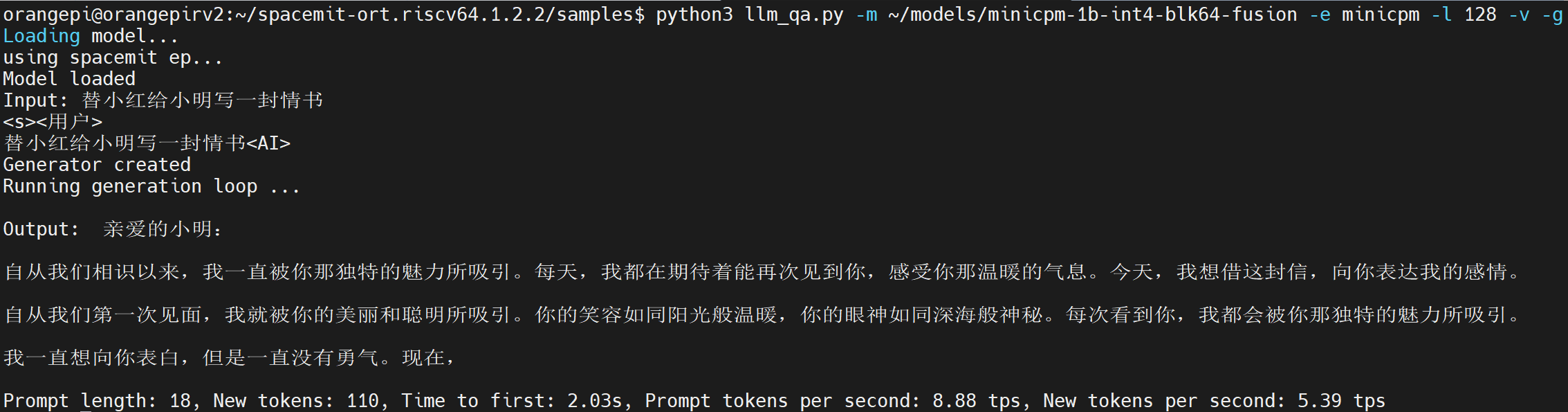Click the shell prompt orangepi@orangepirv2
This screenshot has height=412, width=1568.
pyautogui.click(x=116, y=15)
